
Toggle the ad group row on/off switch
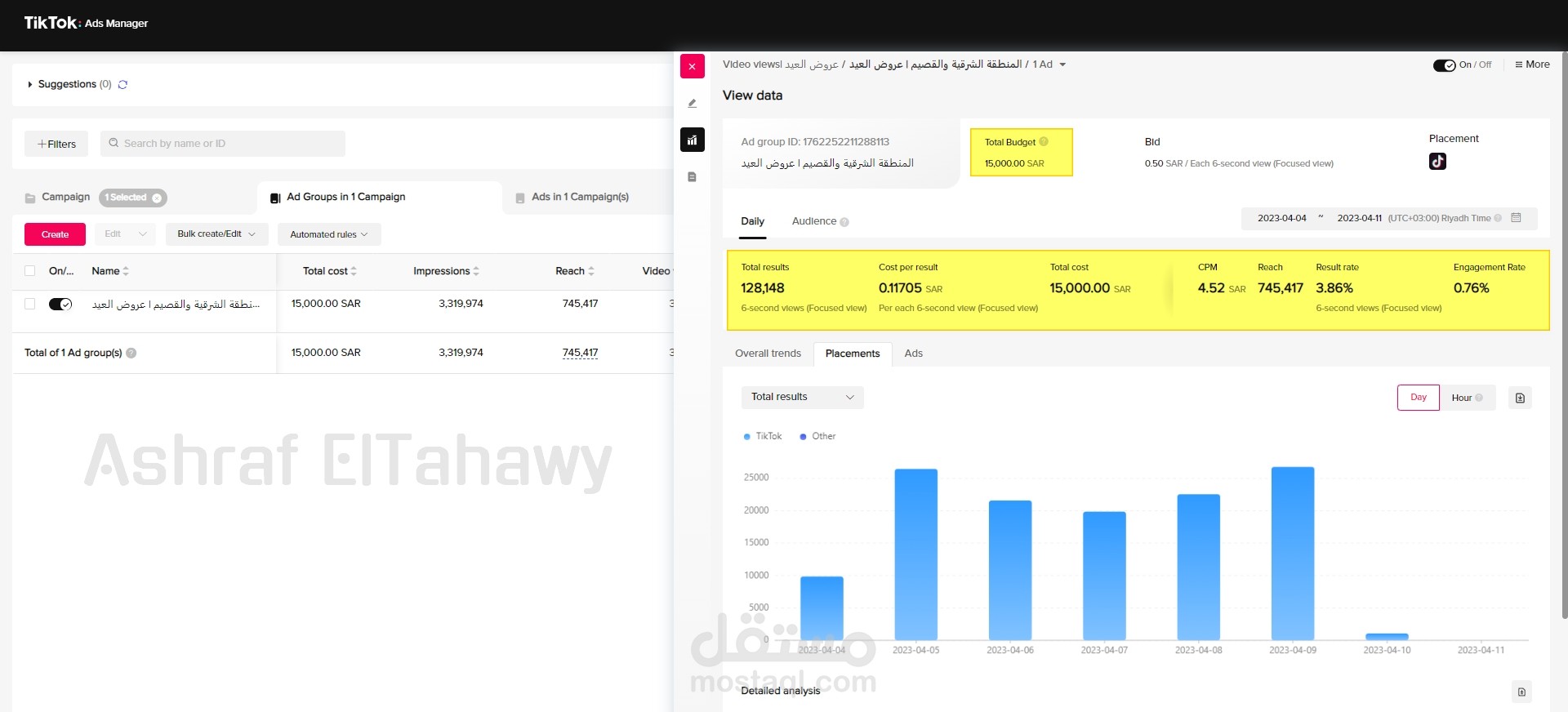coord(60,304)
